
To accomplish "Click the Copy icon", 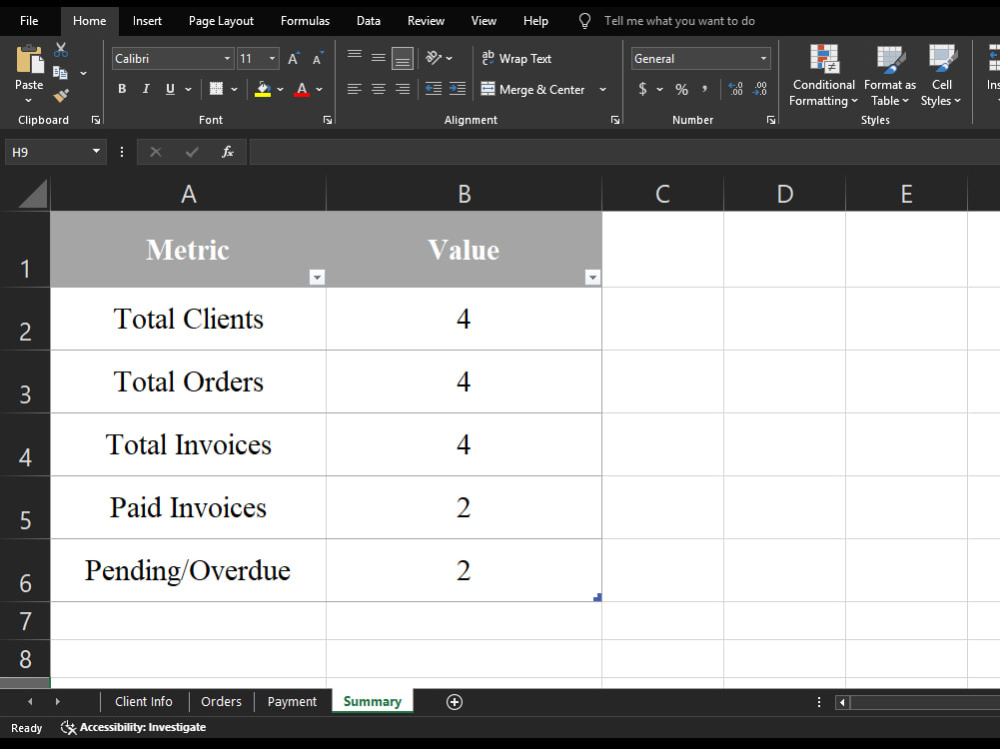I will (60, 73).
